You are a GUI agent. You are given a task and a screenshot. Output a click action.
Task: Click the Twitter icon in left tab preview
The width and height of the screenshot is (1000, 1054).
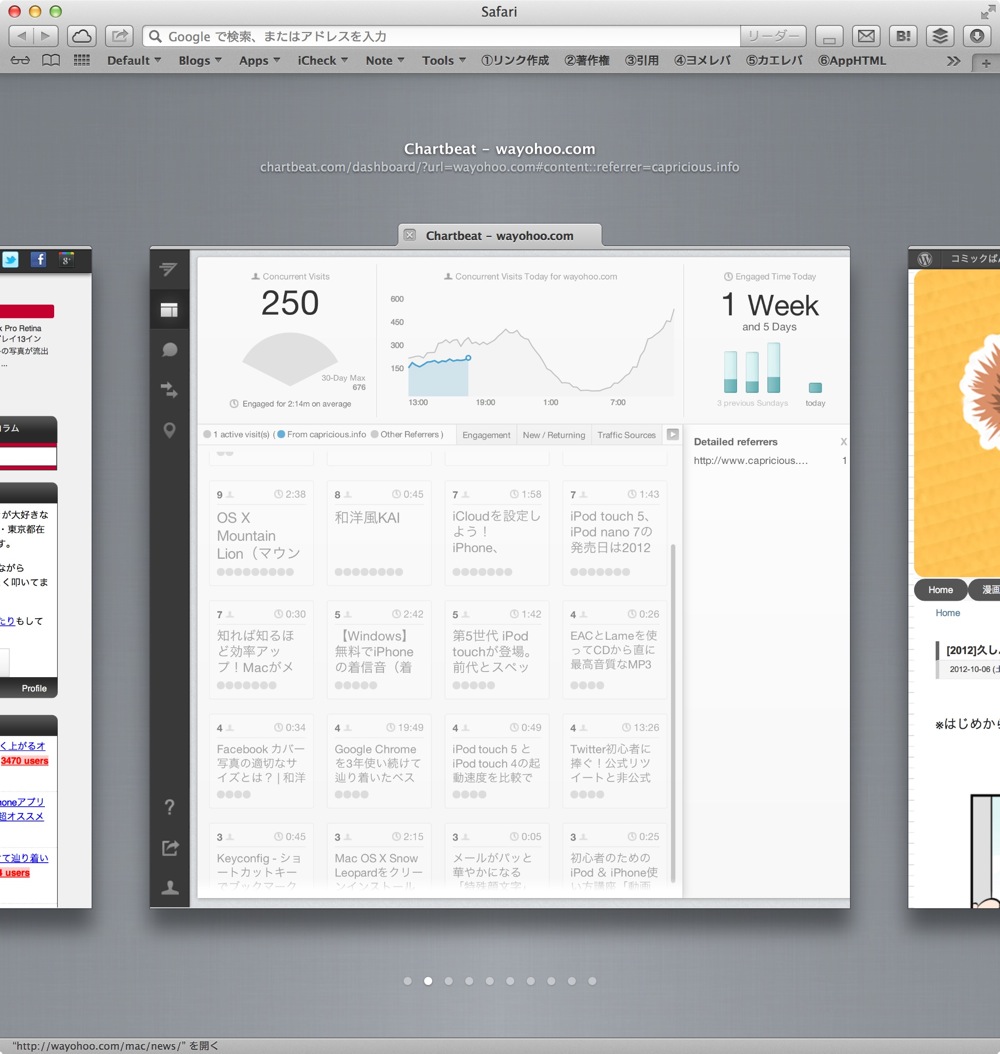click(x=10, y=259)
